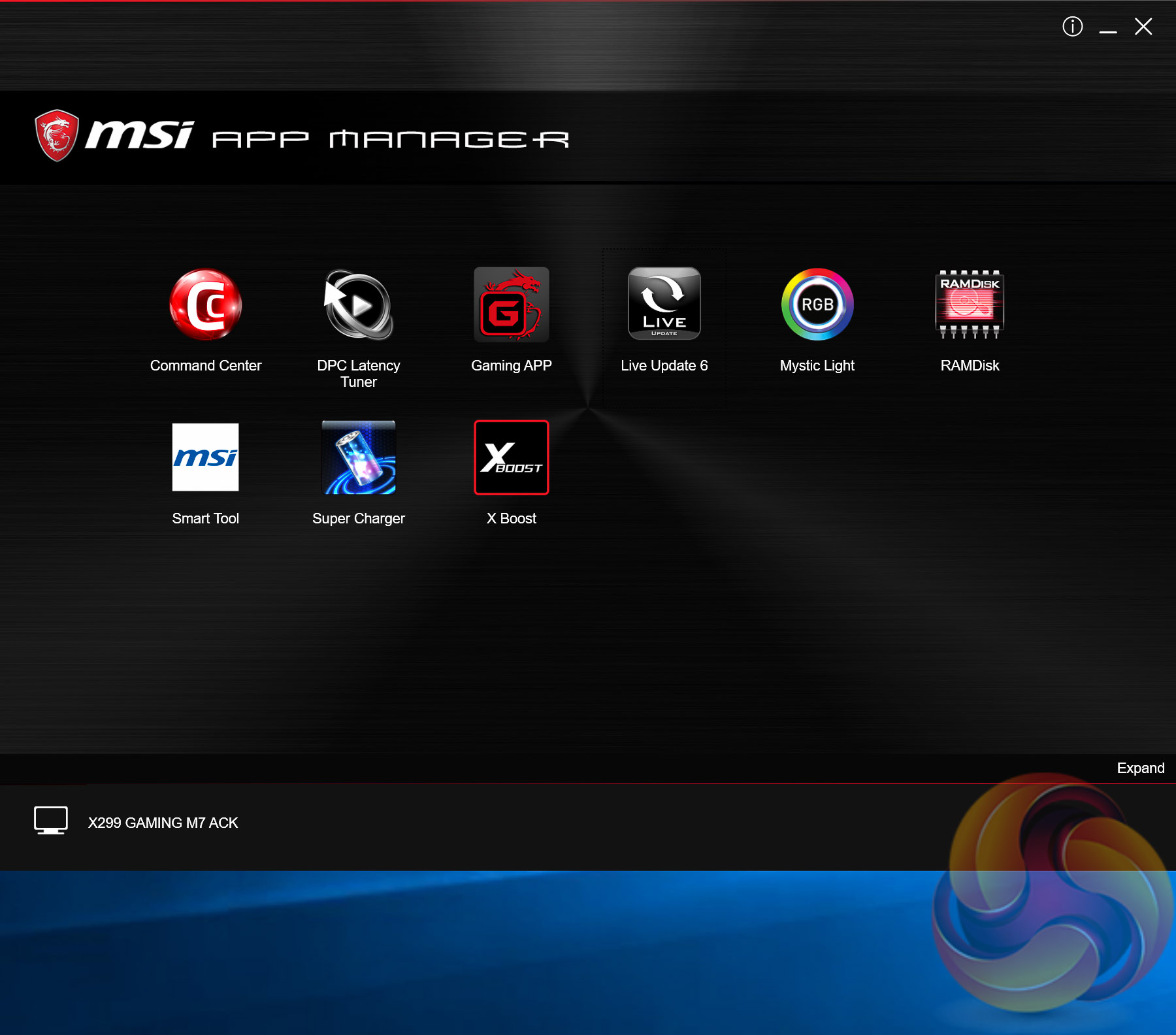Open Mystic Light RGB ring icon
This screenshot has width=1176, height=1035.
(x=817, y=304)
